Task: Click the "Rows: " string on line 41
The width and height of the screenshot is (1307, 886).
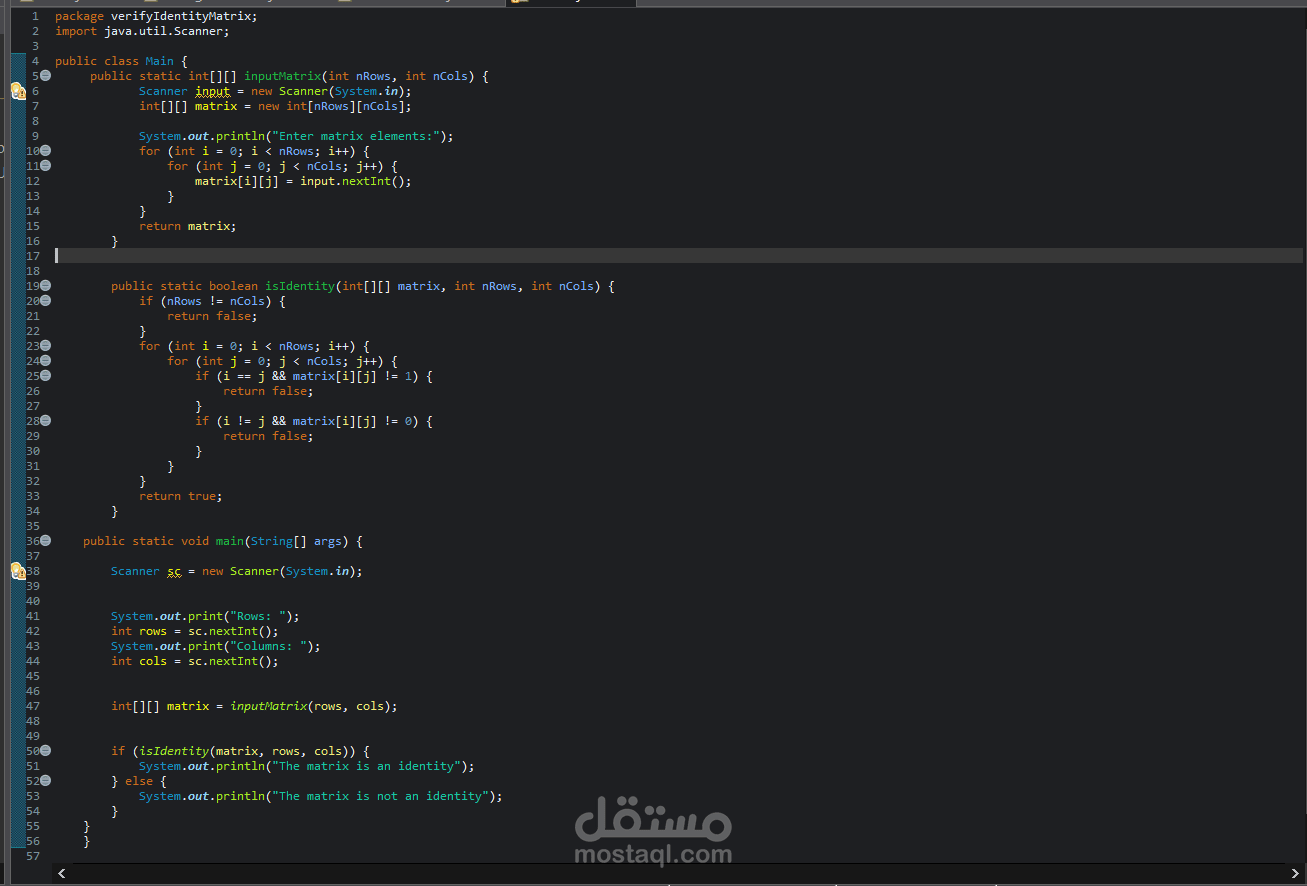Action: pyautogui.click(x=258, y=616)
